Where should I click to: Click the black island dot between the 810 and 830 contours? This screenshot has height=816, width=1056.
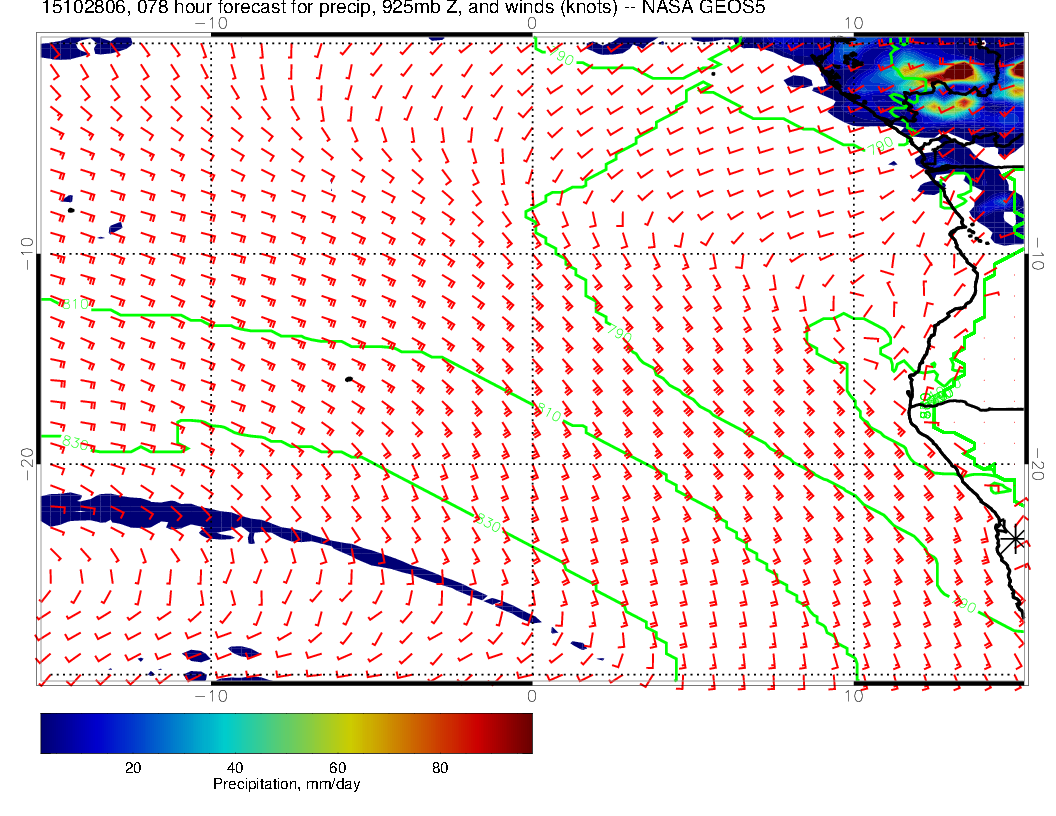pyautogui.click(x=349, y=380)
